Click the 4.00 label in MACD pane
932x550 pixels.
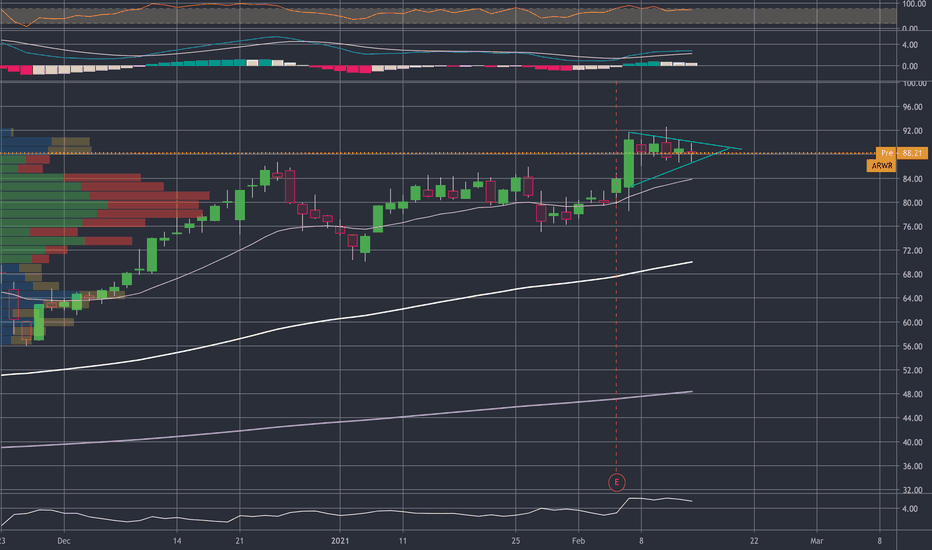coord(909,45)
